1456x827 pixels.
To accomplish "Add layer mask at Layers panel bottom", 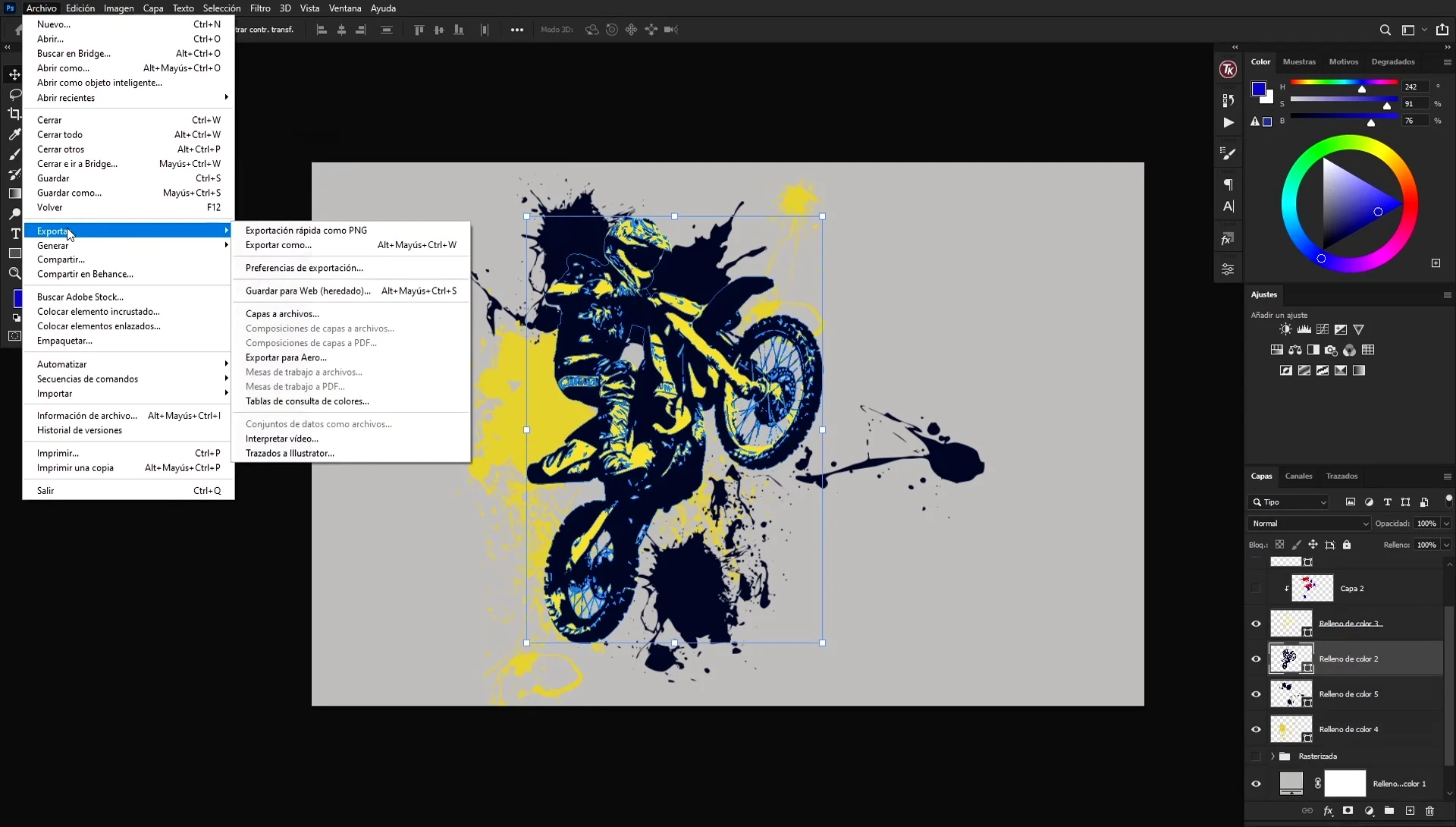I will click(x=1348, y=810).
